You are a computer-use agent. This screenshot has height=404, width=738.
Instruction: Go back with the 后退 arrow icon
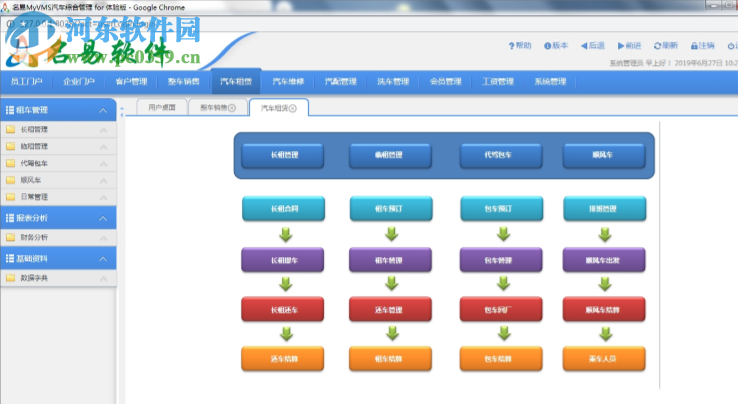[584, 46]
